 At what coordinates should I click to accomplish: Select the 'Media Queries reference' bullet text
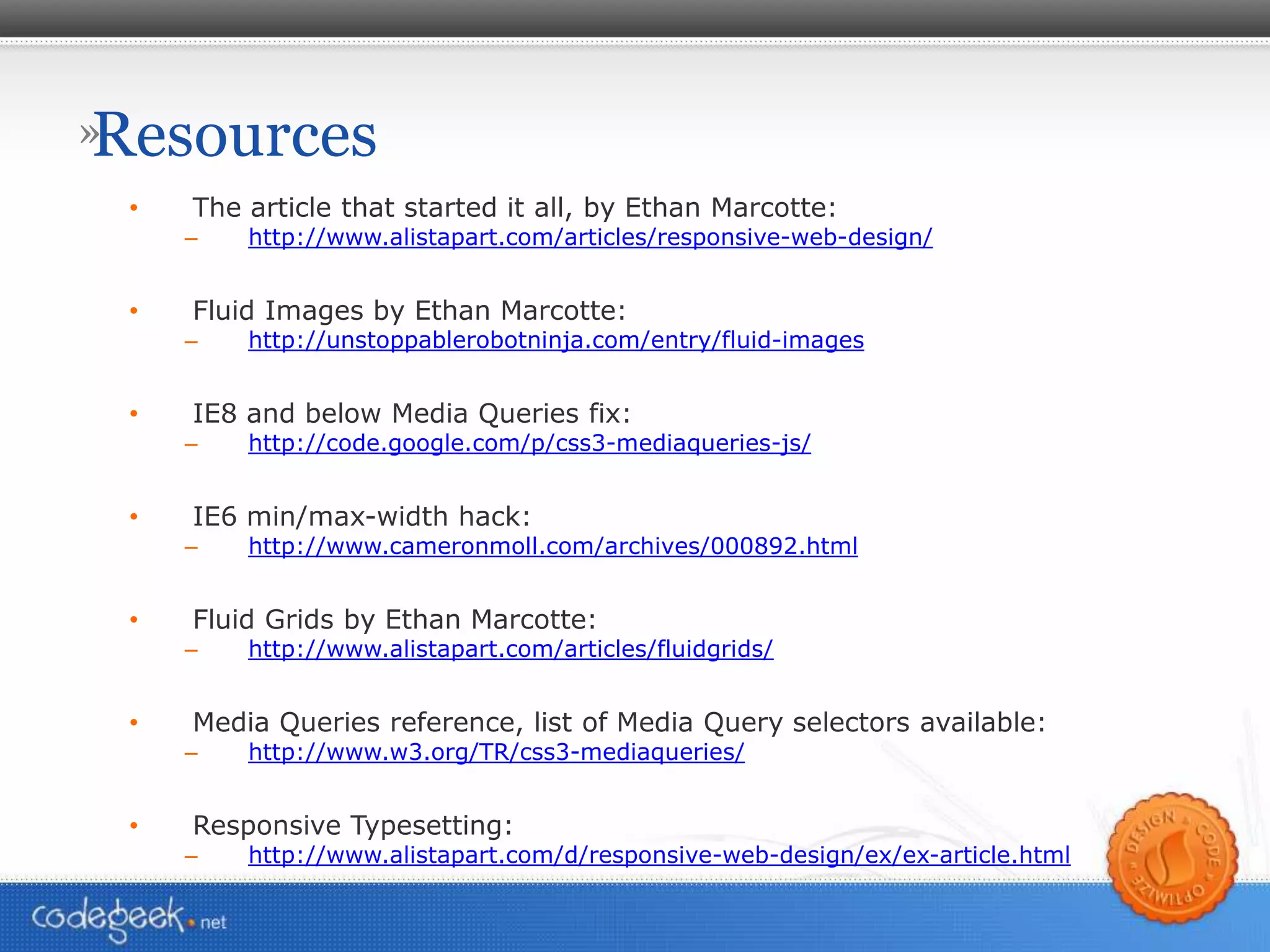[619, 722]
